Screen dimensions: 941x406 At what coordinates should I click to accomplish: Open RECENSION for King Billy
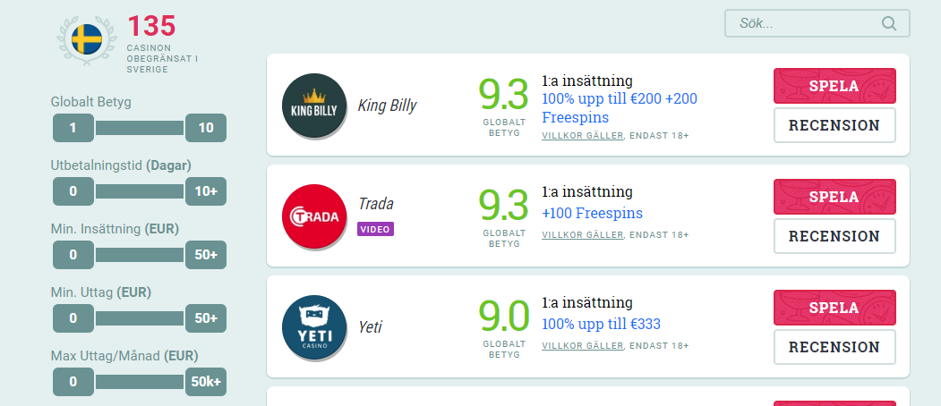pos(834,125)
